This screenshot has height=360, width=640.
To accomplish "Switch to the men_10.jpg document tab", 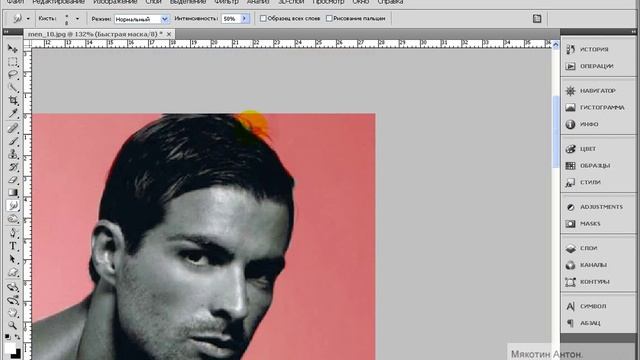I will point(95,34).
